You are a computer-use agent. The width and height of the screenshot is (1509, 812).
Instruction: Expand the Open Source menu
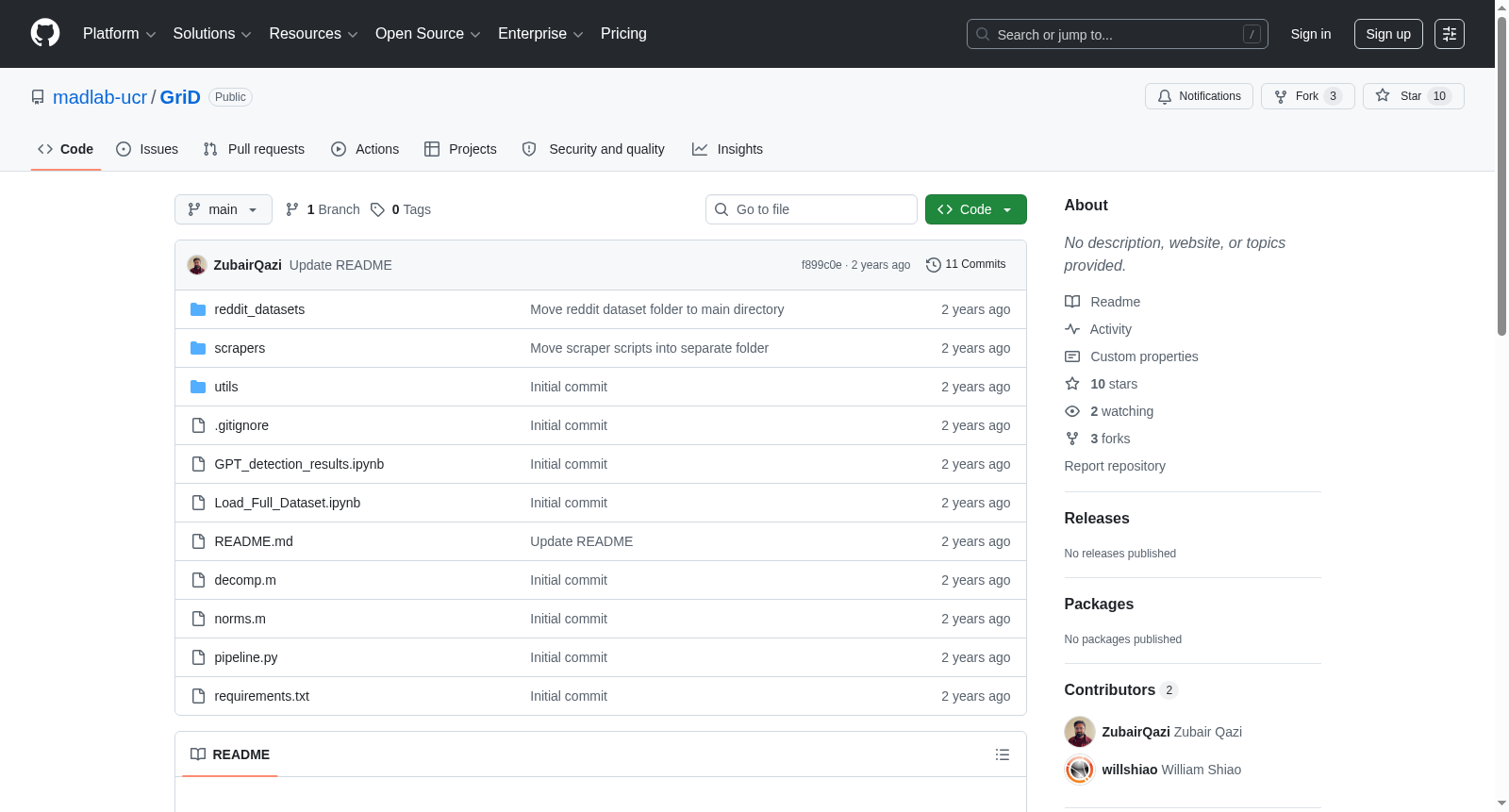click(x=428, y=34)
